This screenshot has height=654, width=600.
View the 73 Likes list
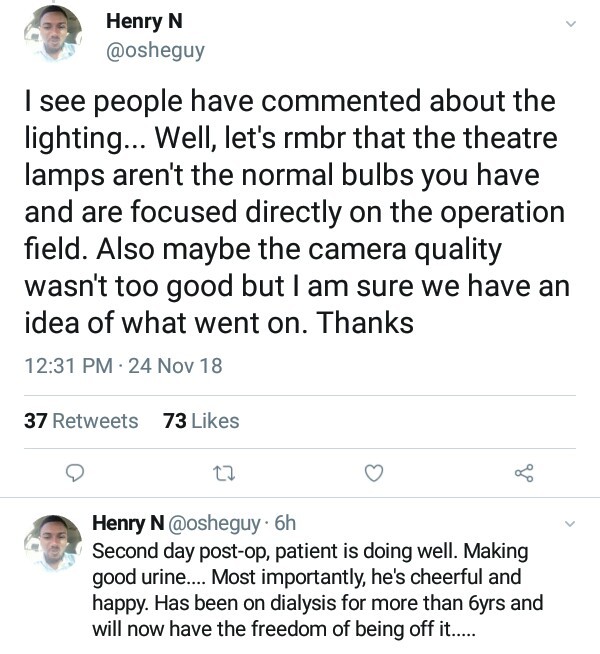201,421
